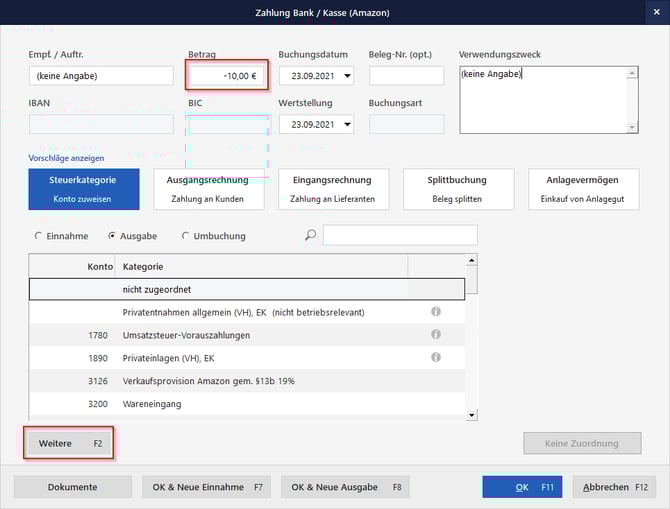This screenshot has height=509, width=670.
Task: Click the Kategorie column header
Action: click(262, 266)
